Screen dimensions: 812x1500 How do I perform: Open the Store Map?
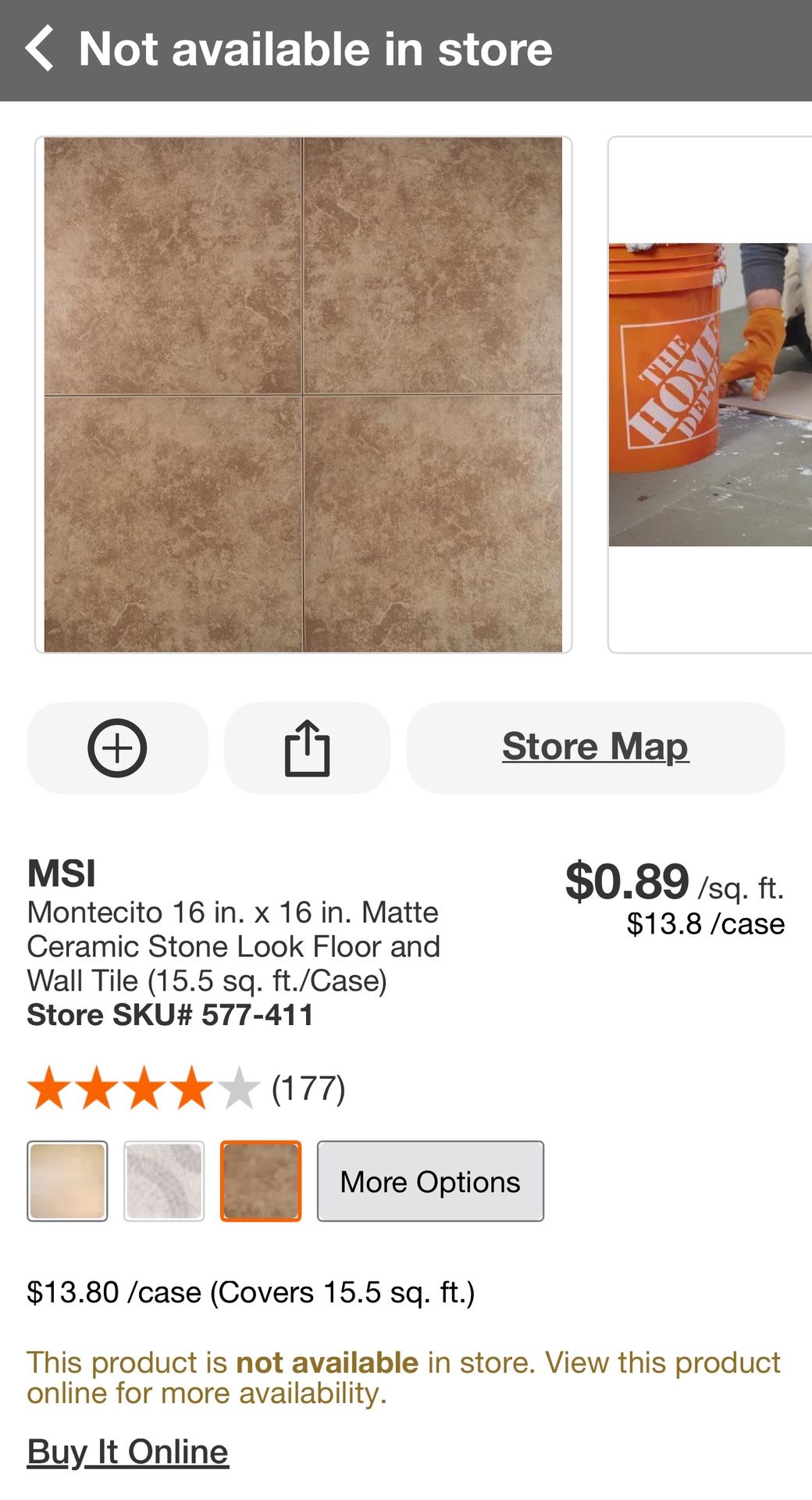click(x=595, y=747)
